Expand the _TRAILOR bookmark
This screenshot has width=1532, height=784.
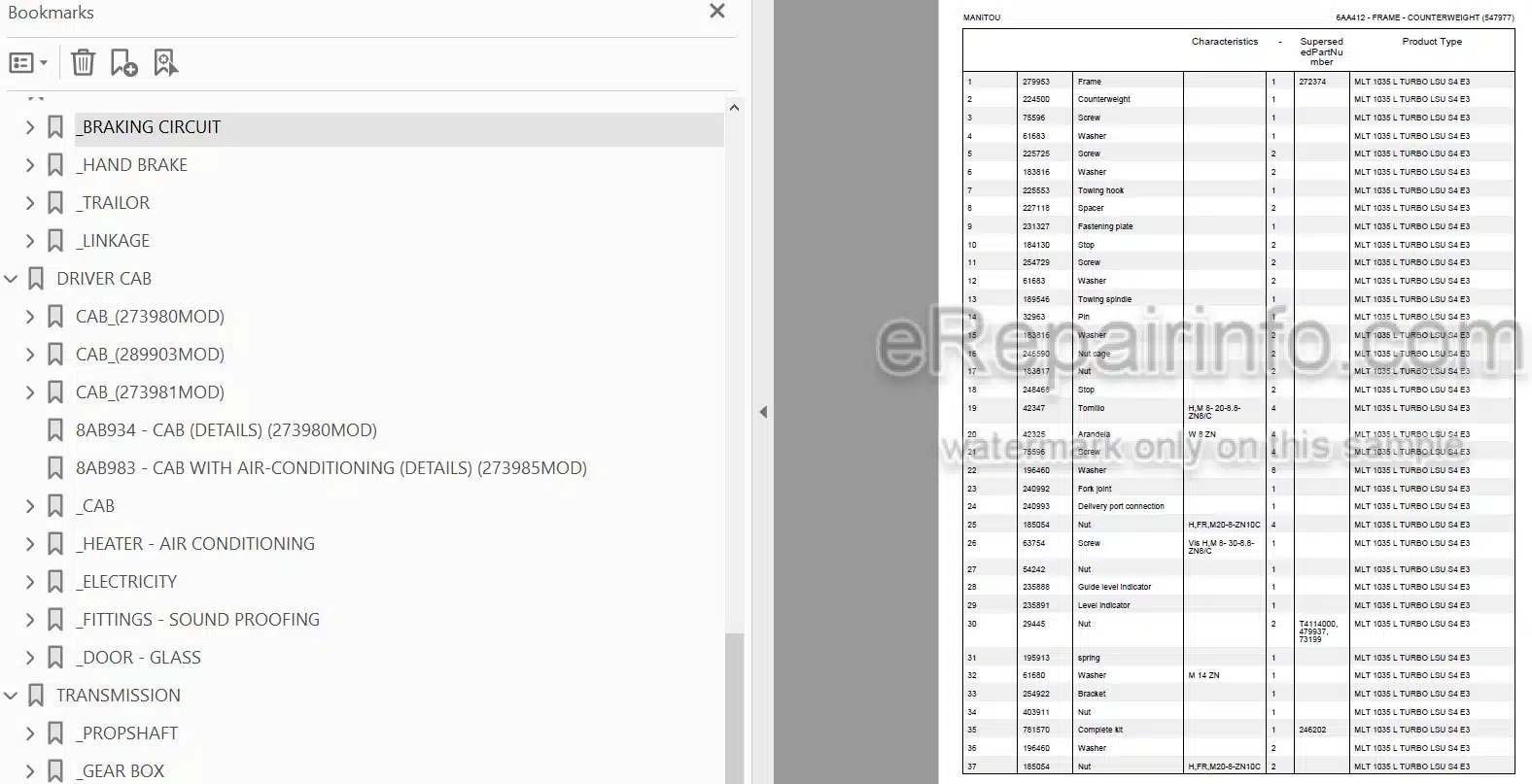pyautogui.click(x=29, y=203)
